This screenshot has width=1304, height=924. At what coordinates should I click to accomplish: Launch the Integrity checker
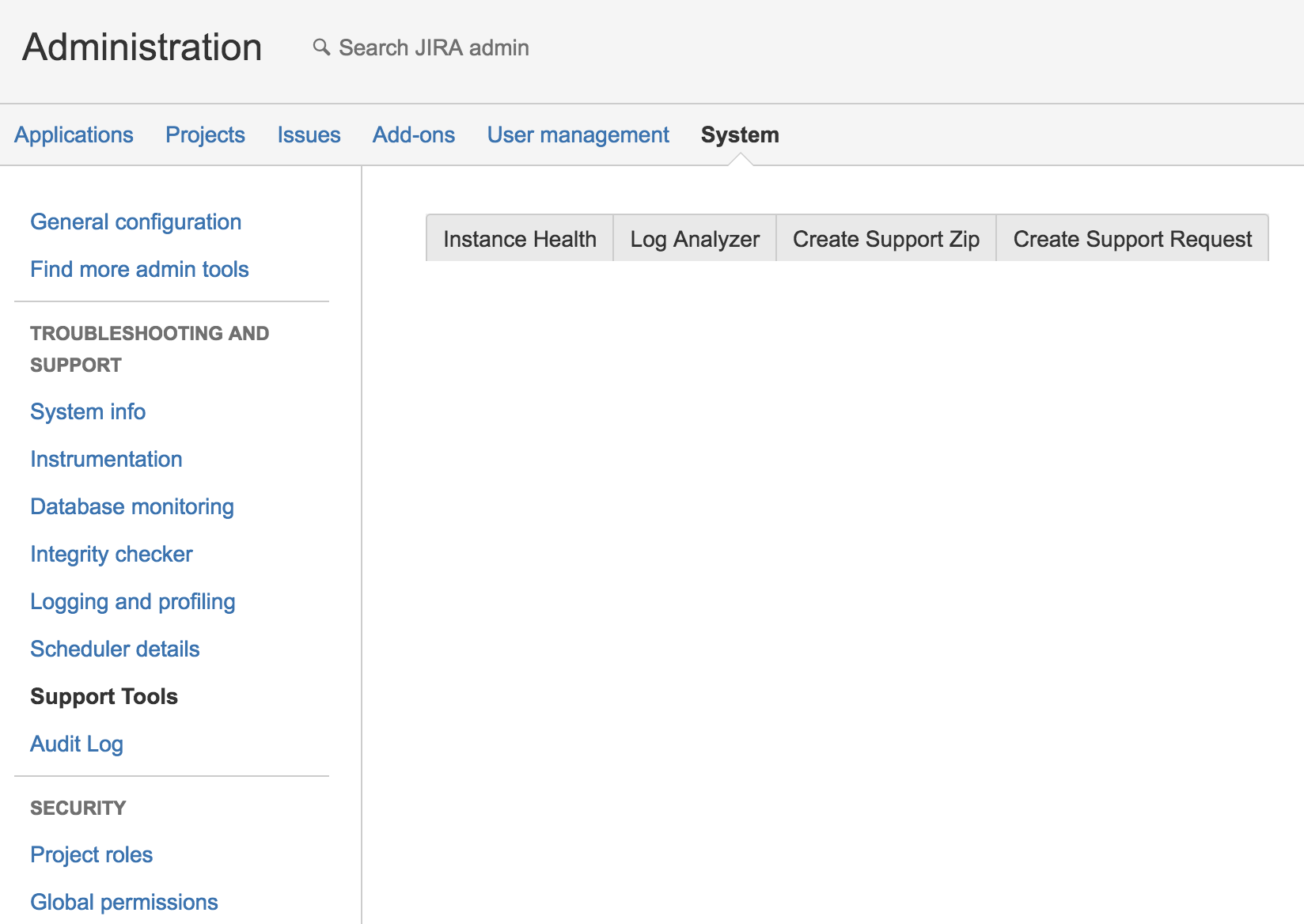coord(112,554)
